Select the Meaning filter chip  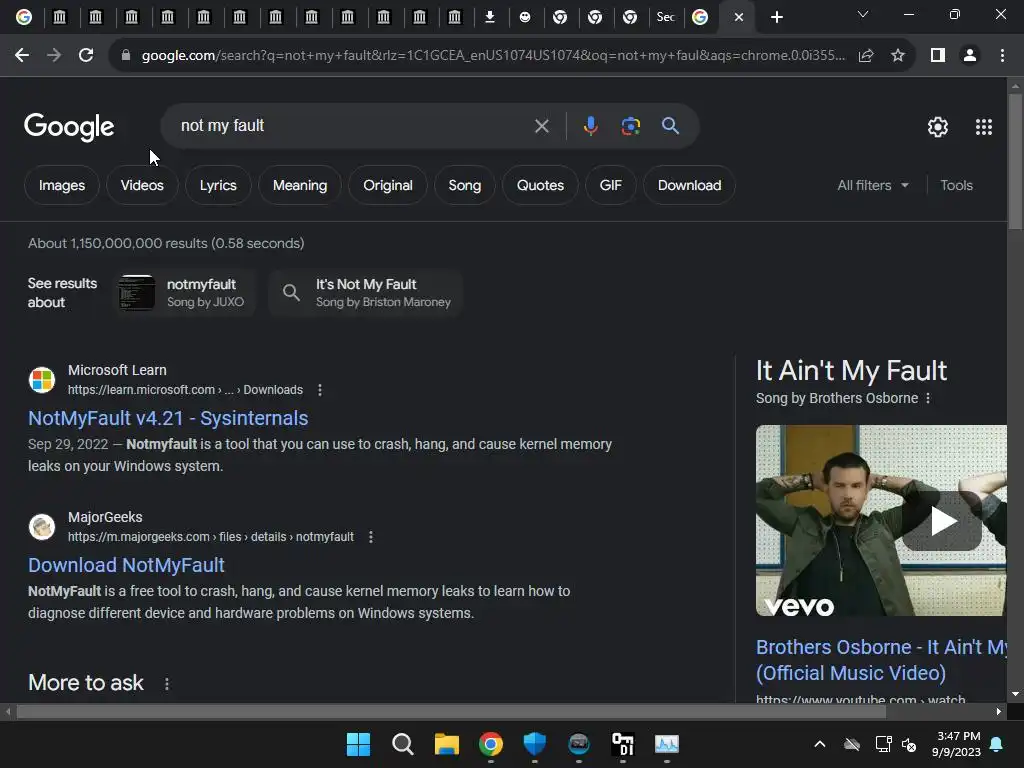click(300, 185)
